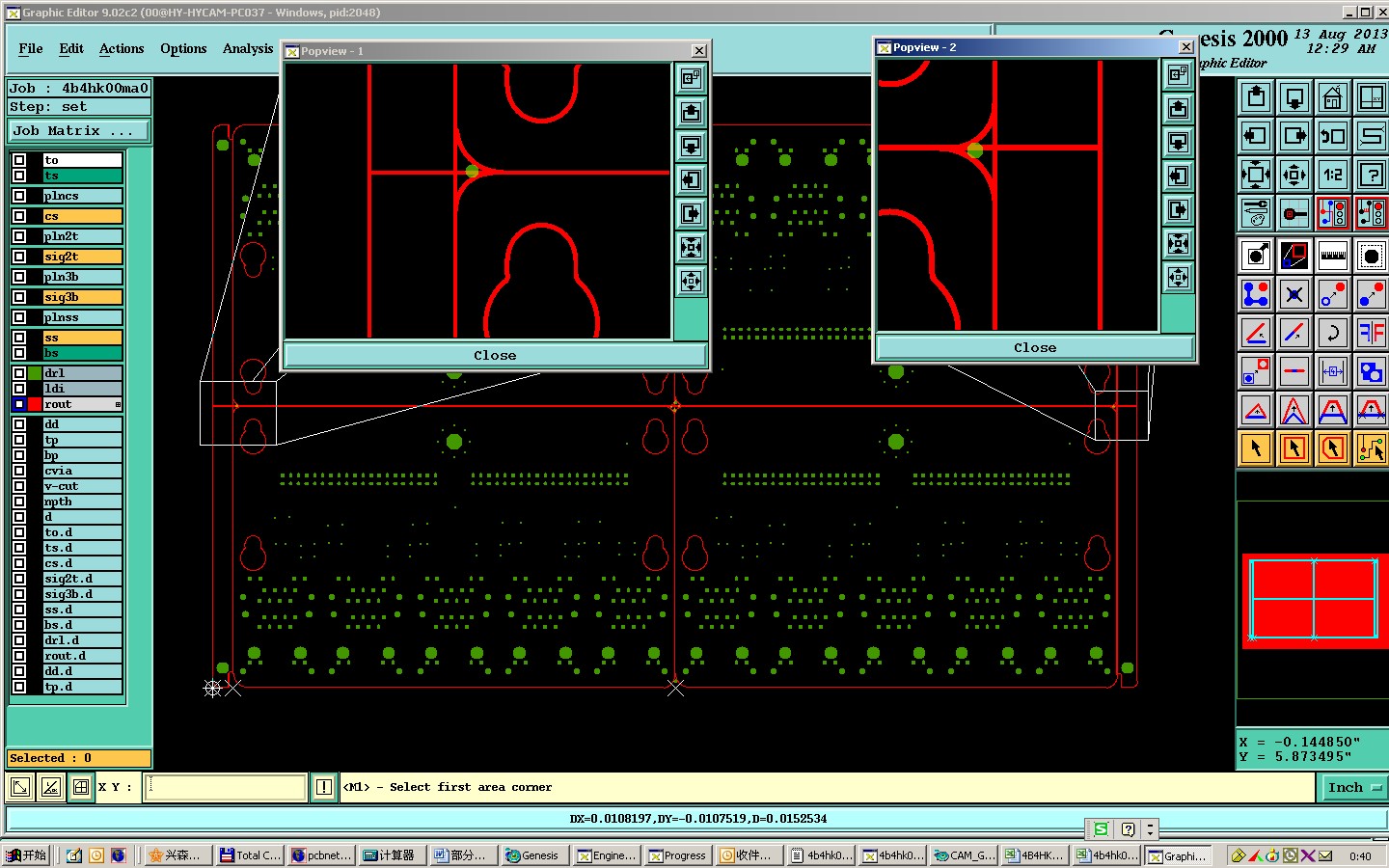Click the pan up arrow icon
The height and width of the screenshot is (868, 1389).
1255,97
